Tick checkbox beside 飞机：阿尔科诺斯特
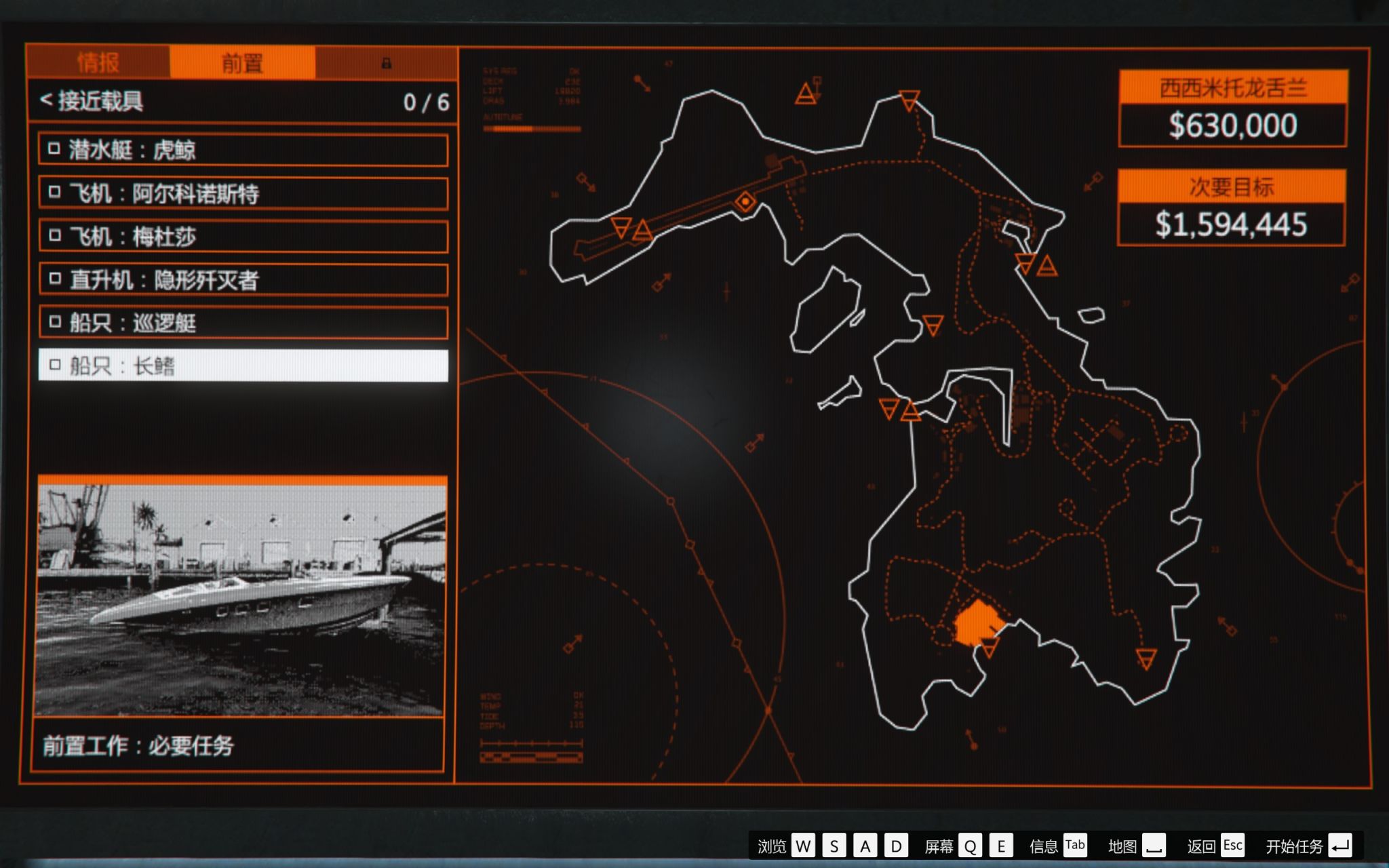The height and width of the screenshot is (868, 1389). (54, 192)
